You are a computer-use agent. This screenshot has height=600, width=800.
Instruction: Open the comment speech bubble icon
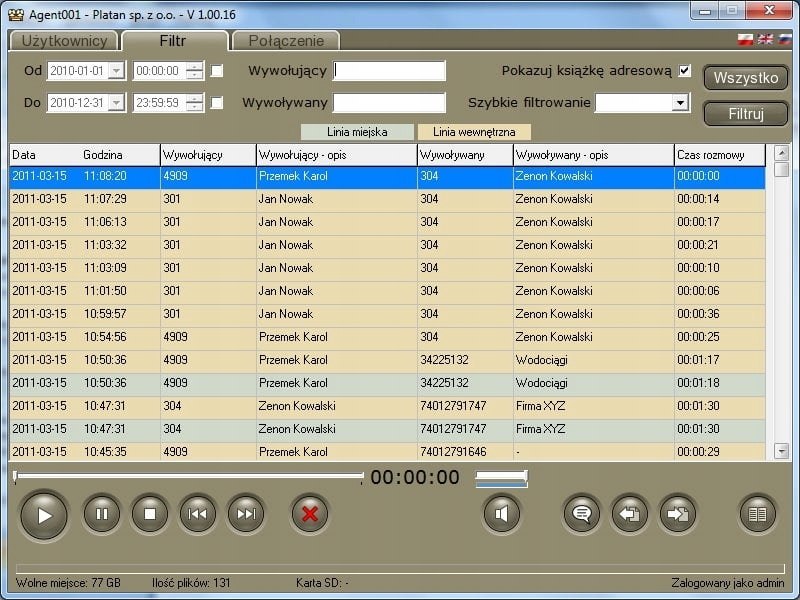[x=582, y=514]
